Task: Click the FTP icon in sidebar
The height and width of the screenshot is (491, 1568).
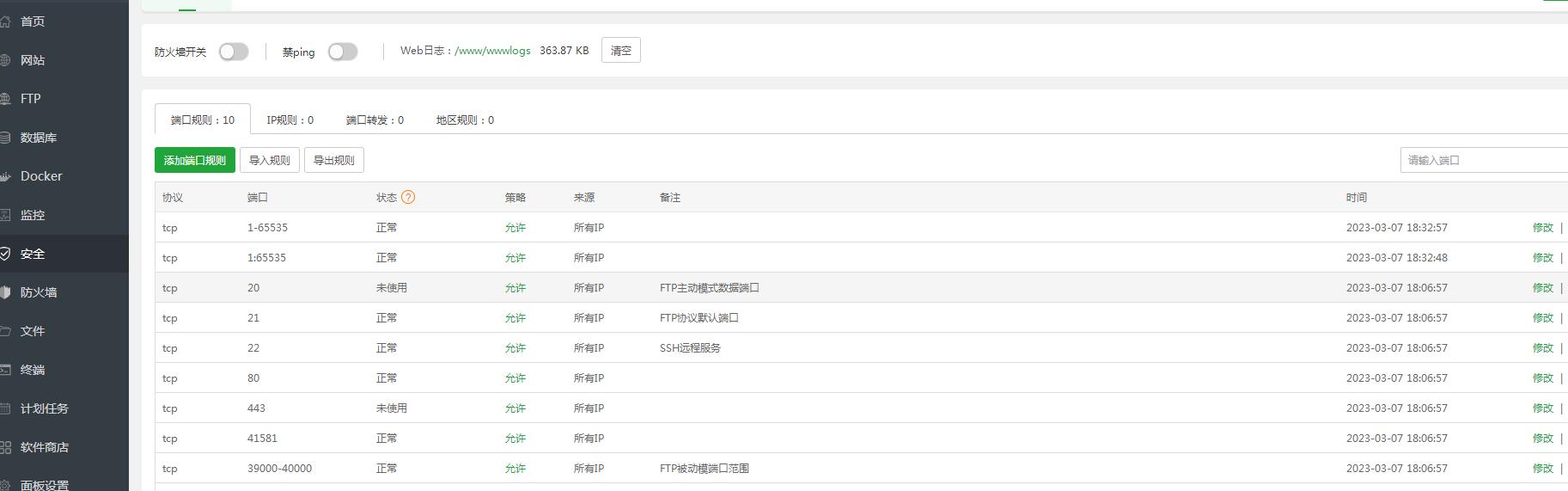Action: pos(5,99)
